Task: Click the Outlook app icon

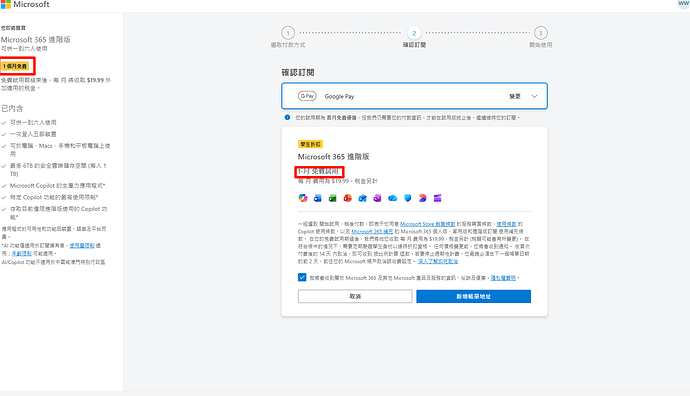Action: coord(363,198)
